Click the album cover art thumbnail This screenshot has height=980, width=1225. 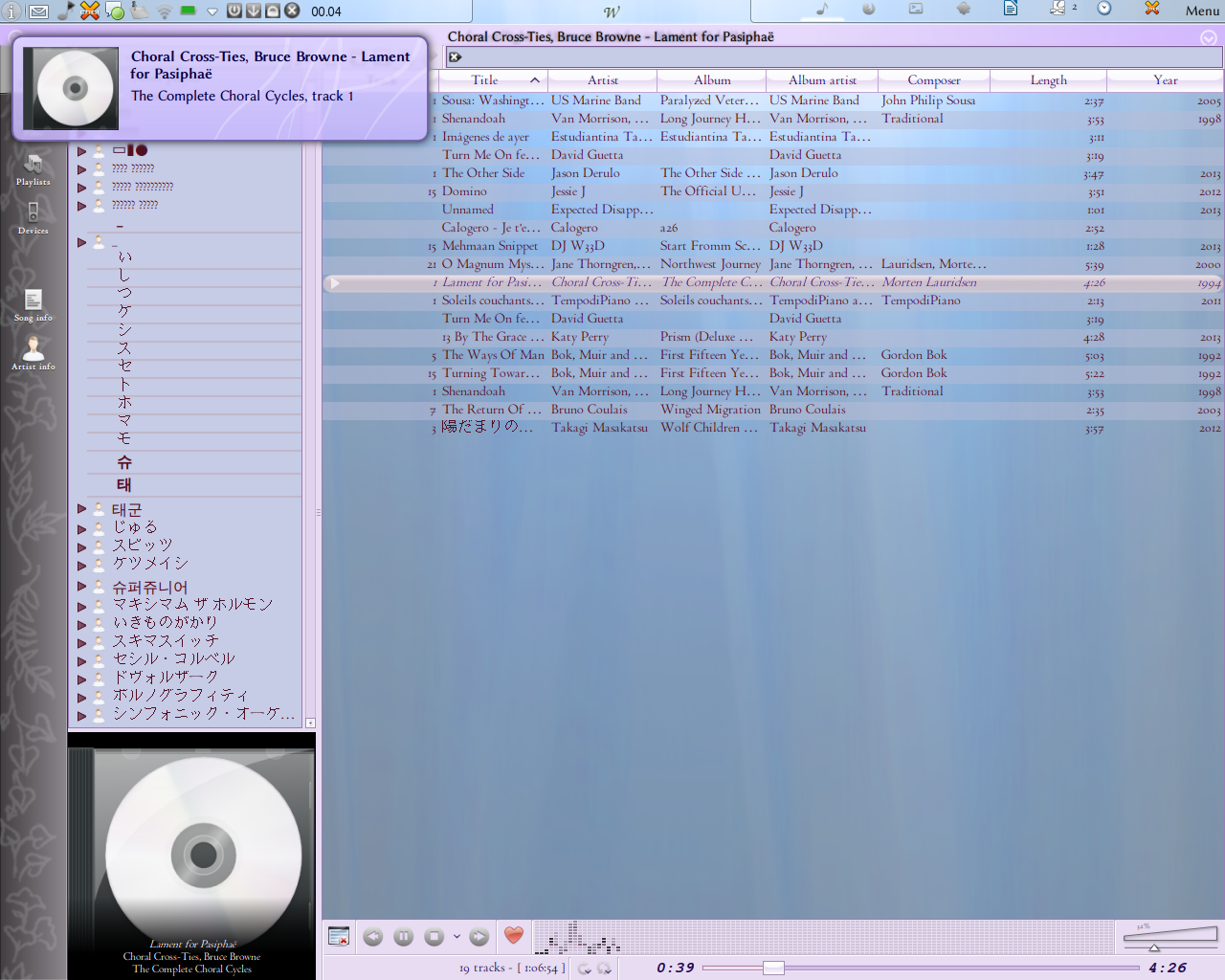tap(191, 855)
